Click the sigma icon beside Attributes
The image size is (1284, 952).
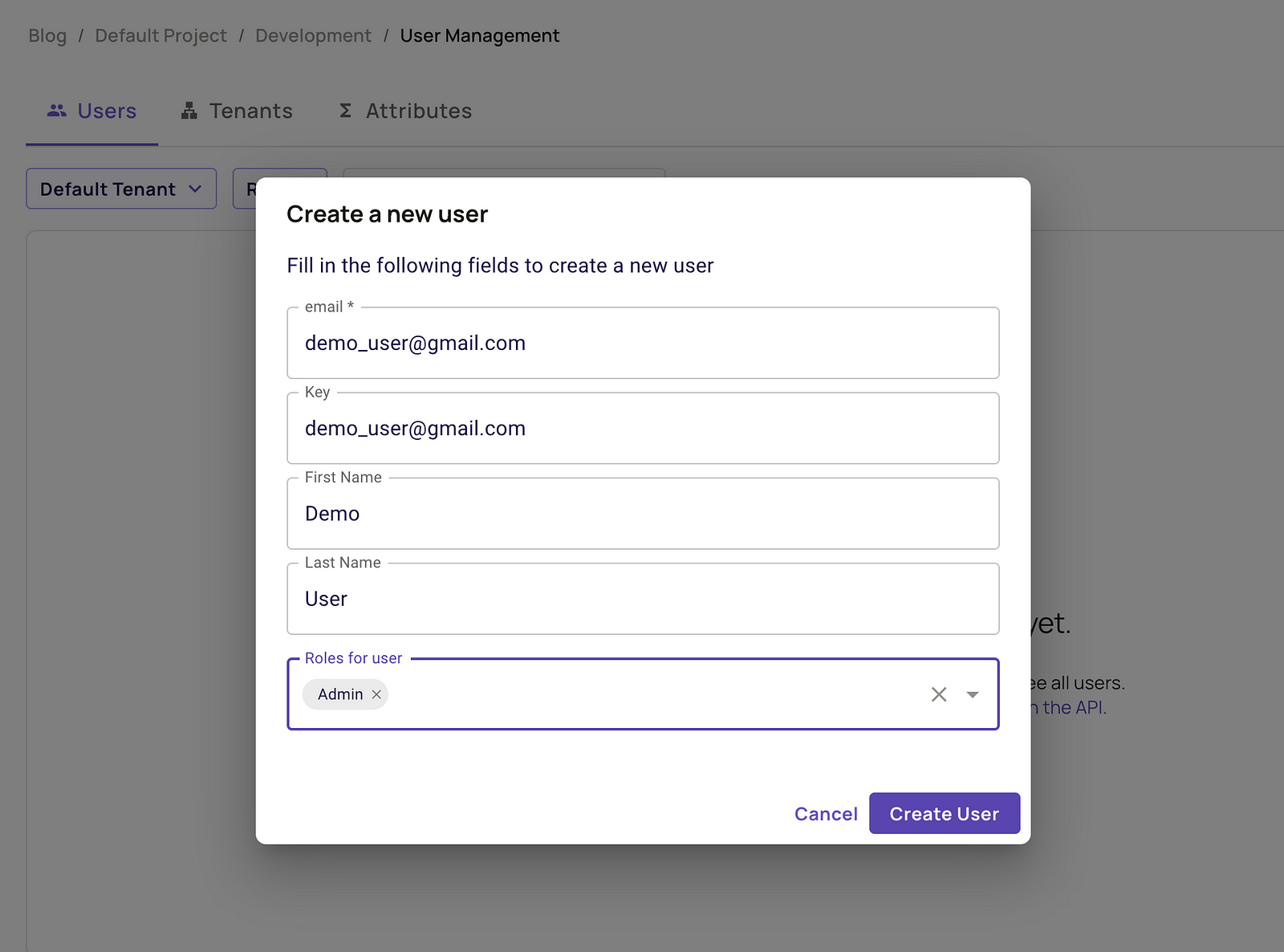[x=345, y=110]
